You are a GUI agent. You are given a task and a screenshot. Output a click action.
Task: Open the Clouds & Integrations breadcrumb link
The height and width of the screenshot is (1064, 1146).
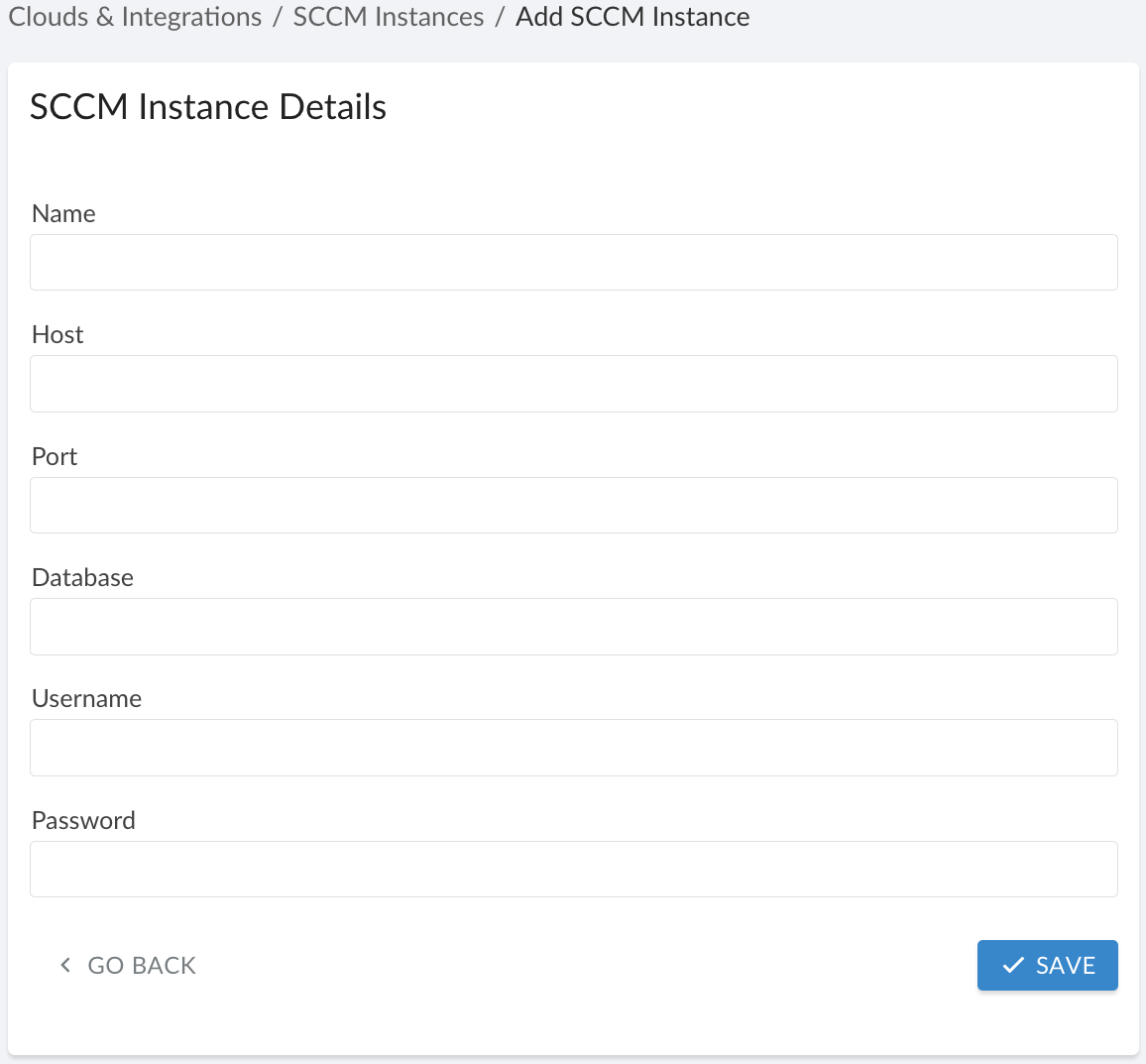pos(134,17)
